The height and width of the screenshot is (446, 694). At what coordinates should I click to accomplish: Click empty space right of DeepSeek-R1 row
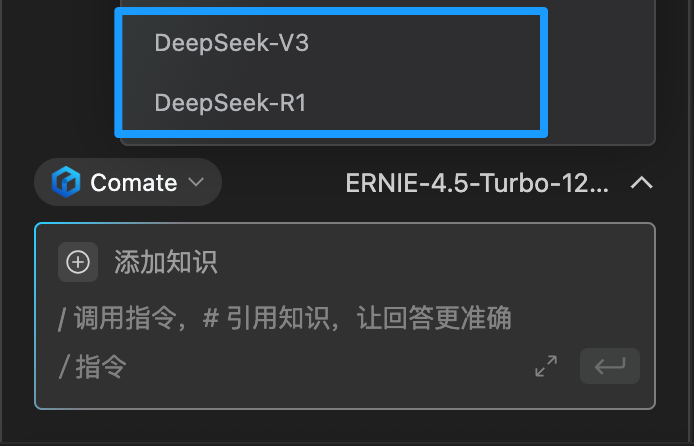tap(420, 103)
